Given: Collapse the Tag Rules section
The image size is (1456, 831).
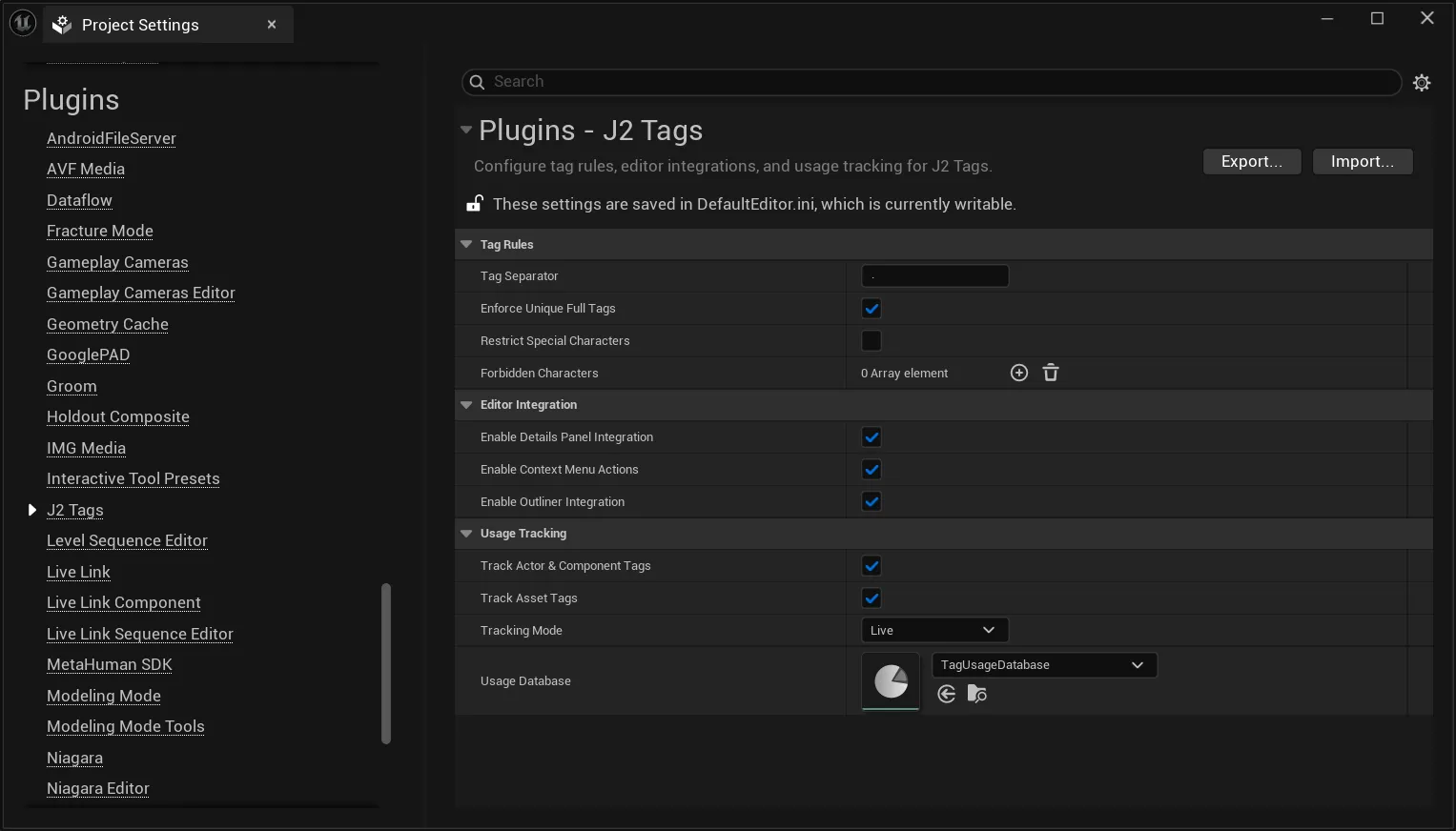Looking at the screenshot, I should click(466, 245).
